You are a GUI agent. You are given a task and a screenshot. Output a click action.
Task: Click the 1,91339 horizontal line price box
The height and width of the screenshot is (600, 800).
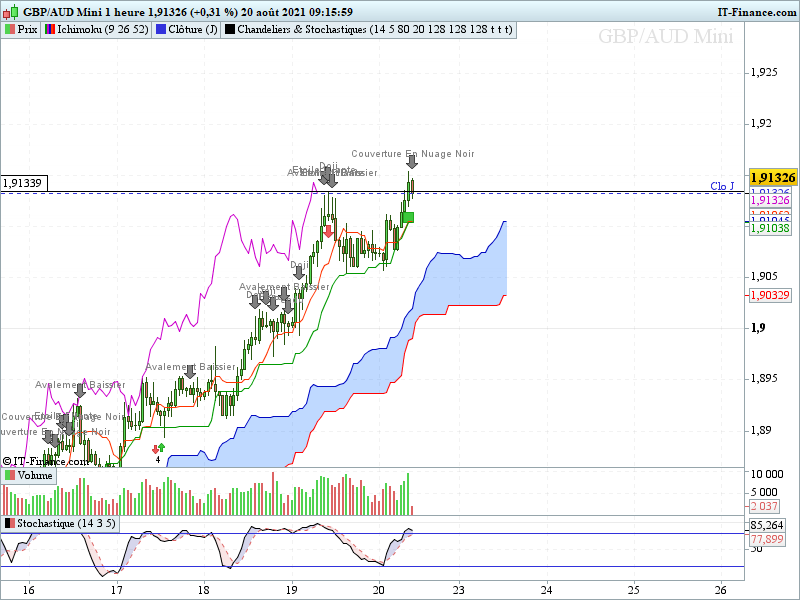[24, 183]
